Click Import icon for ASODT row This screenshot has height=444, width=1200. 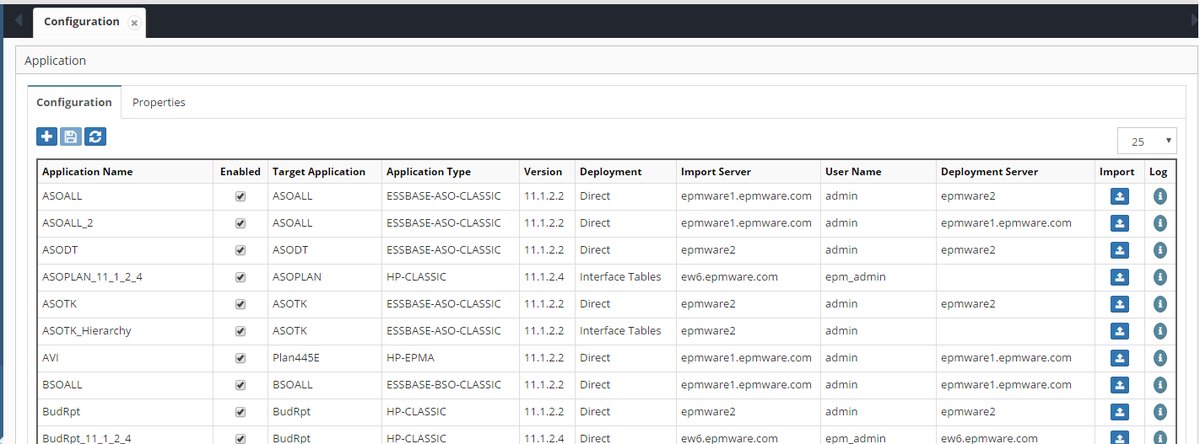pos(1120,251)
